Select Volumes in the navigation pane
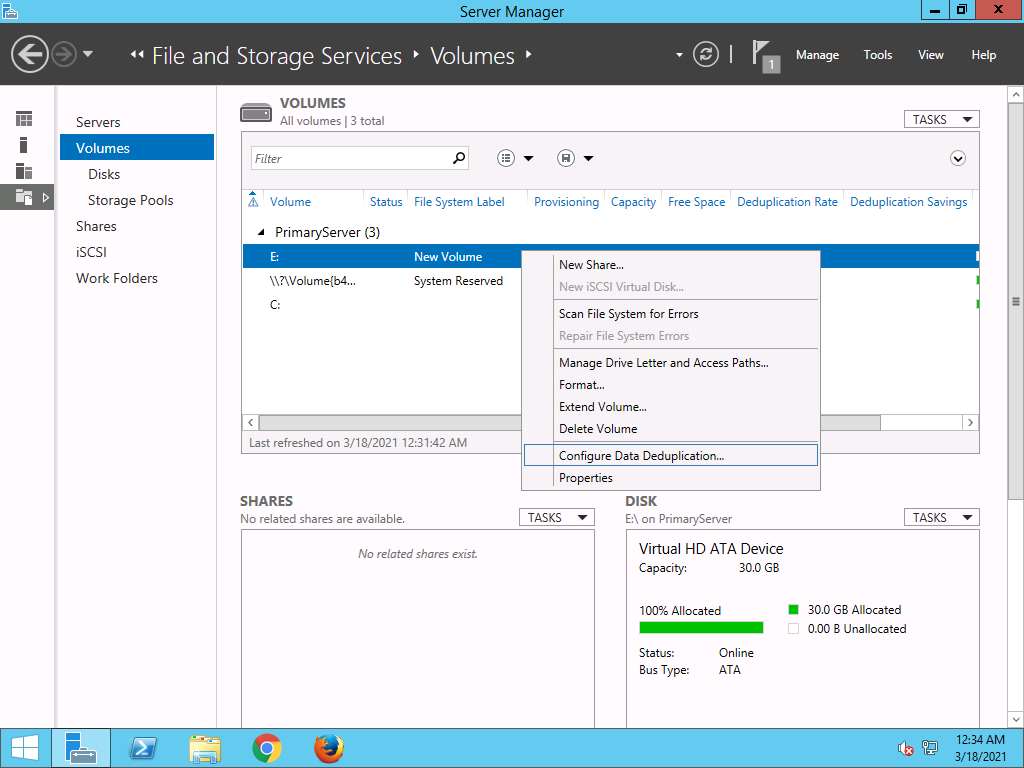 136,148
